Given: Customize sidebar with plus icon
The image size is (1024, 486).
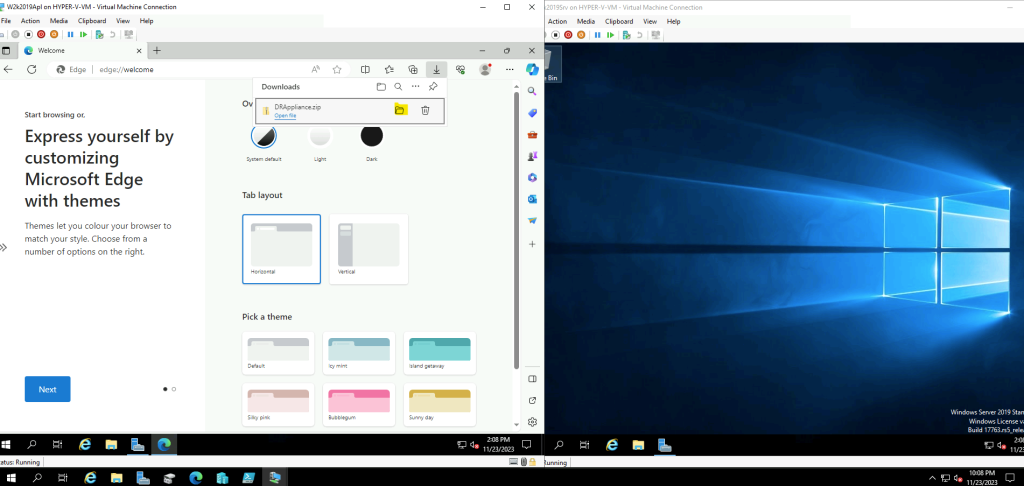Looking at the screenshot, I should 532,244.
